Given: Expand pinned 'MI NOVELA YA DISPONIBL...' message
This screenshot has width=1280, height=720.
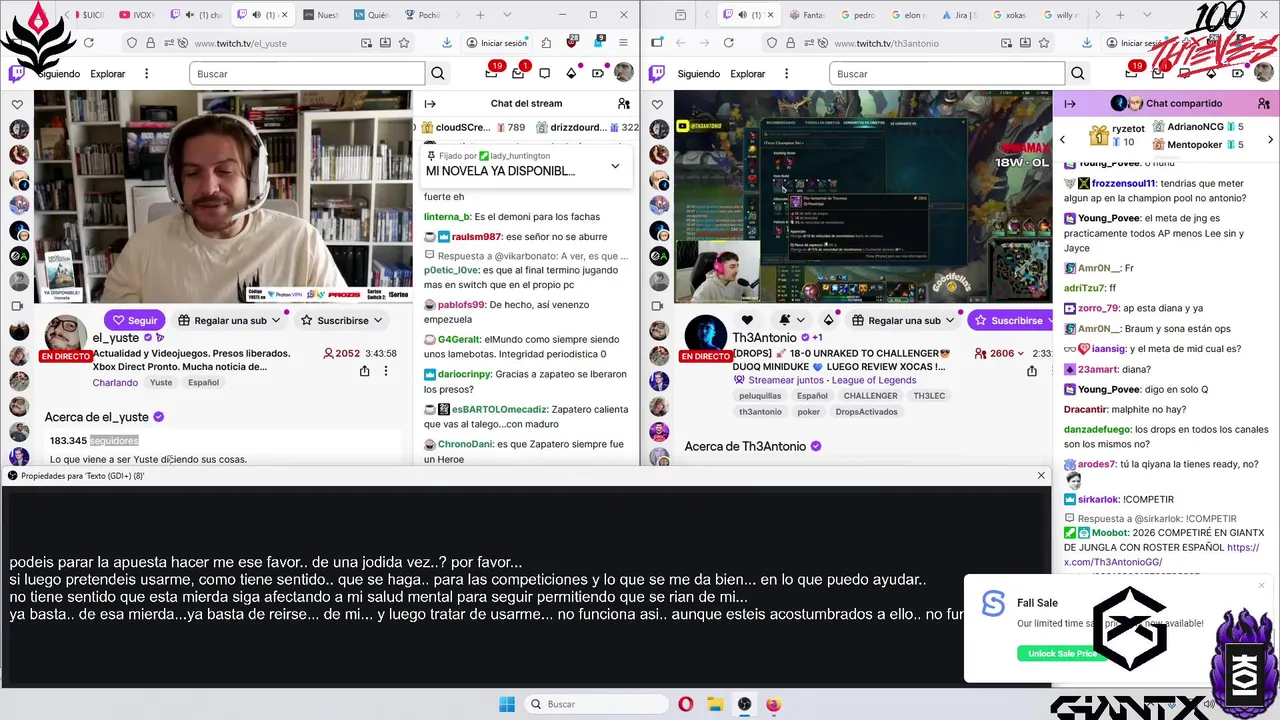Looking at the screenshot, I should pyautogui.click(x=615, y=166).
